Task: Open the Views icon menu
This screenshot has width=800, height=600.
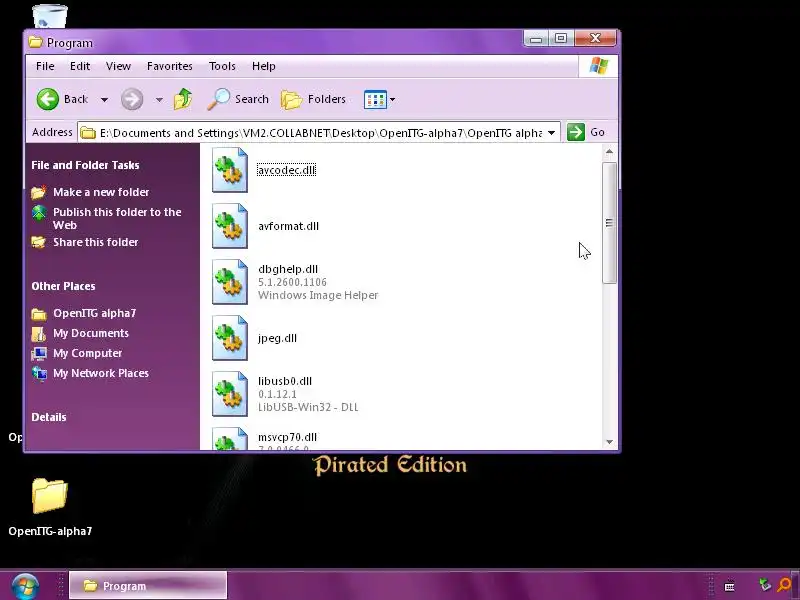Action: coord(375,99)
